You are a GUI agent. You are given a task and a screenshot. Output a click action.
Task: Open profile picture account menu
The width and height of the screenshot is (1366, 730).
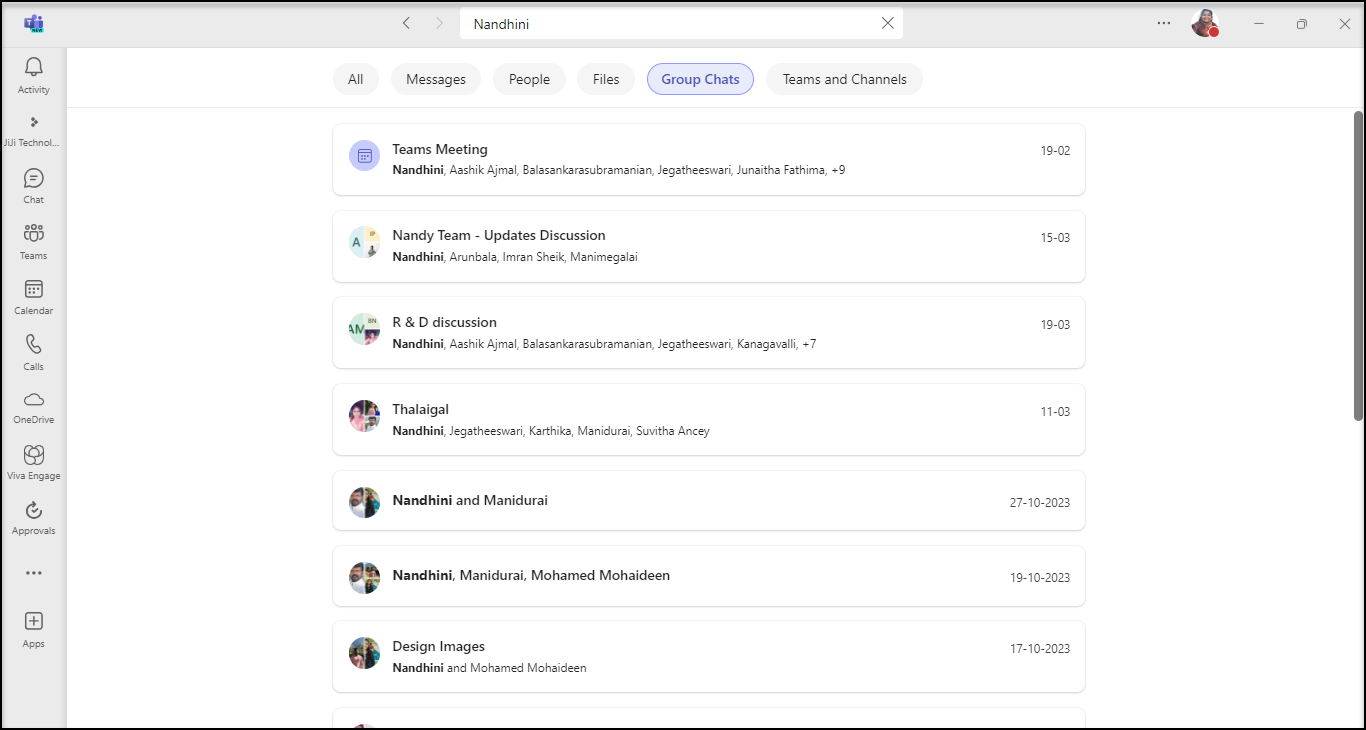[1204, 23]
